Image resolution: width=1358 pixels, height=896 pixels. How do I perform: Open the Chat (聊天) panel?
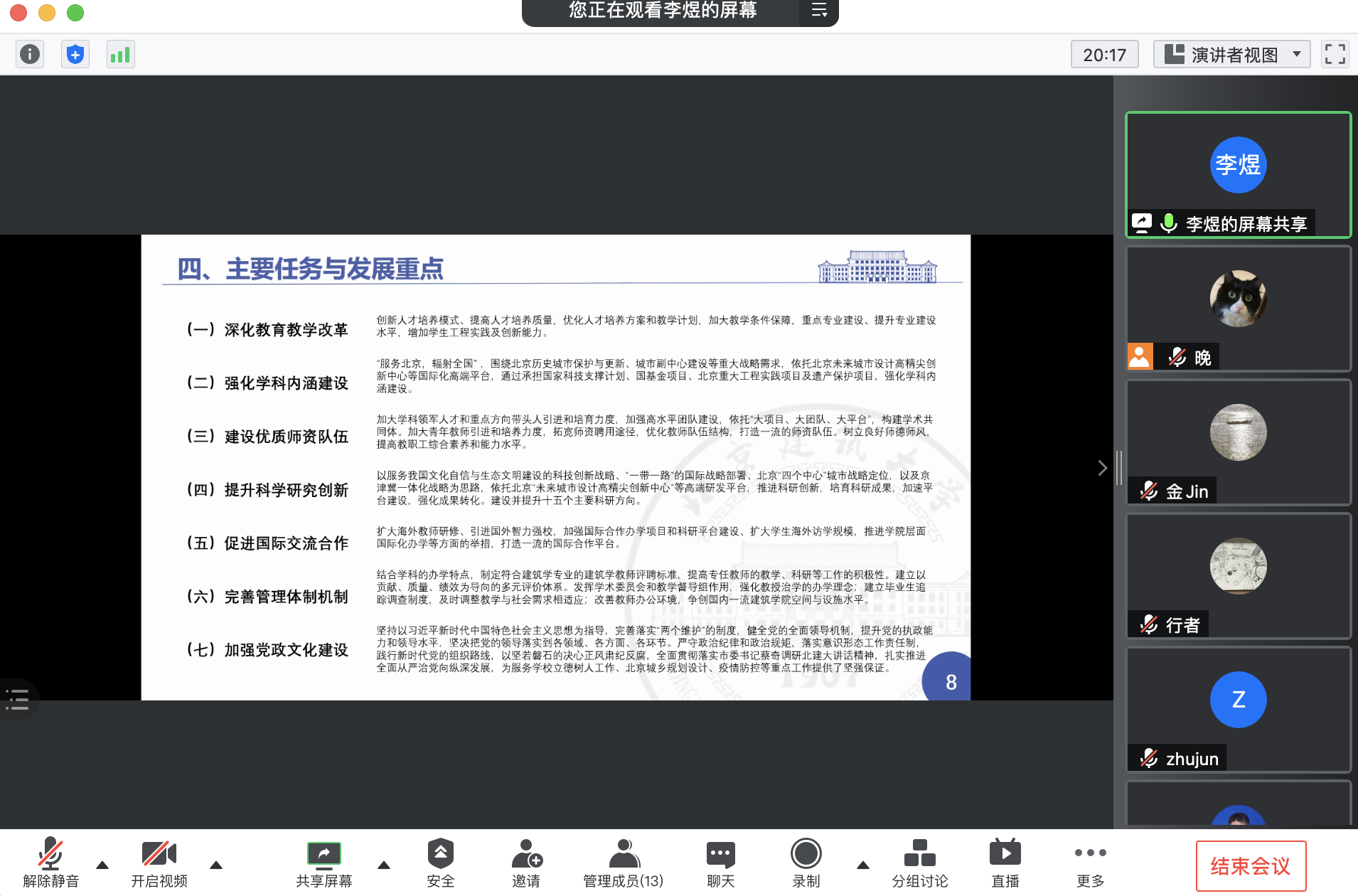720,862
